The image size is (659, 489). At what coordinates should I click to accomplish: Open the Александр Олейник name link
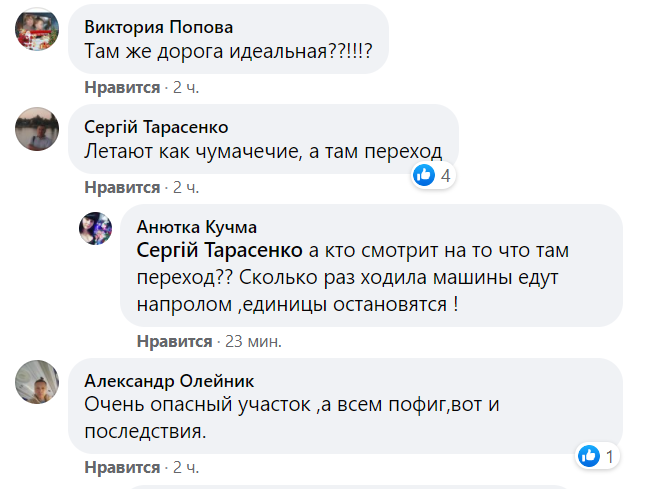click(169, 381)
